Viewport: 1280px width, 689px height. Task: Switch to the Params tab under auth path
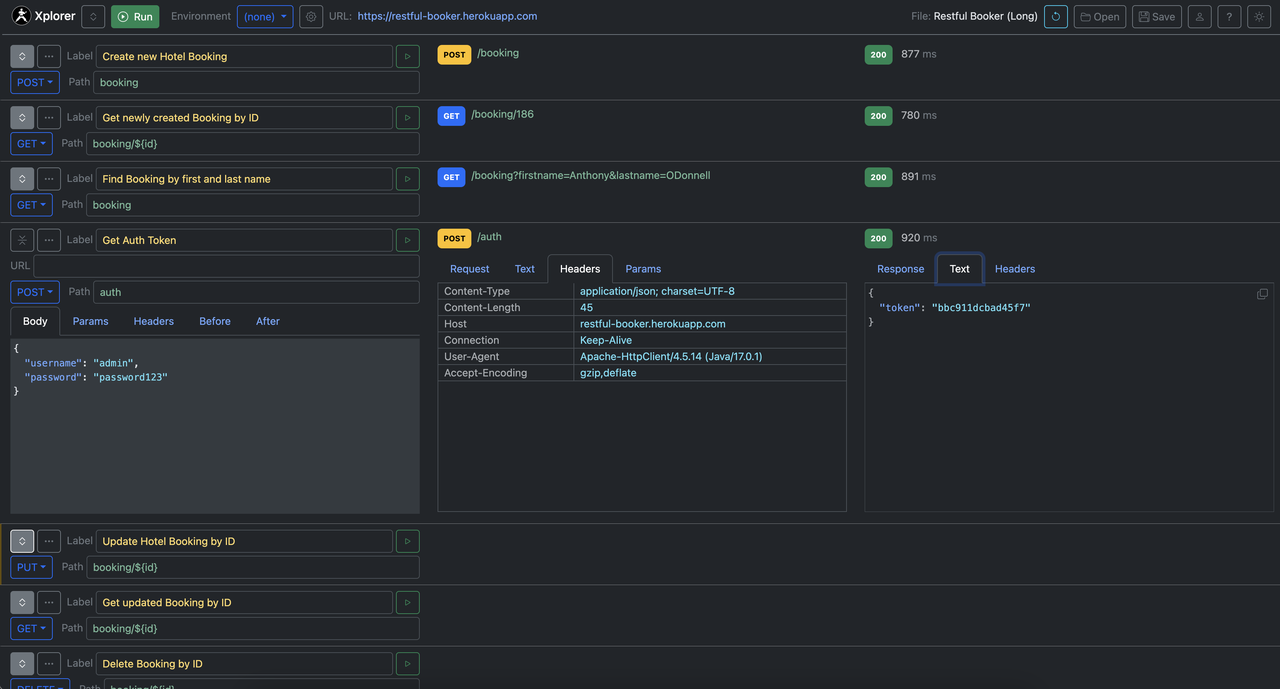pos(90,321)
